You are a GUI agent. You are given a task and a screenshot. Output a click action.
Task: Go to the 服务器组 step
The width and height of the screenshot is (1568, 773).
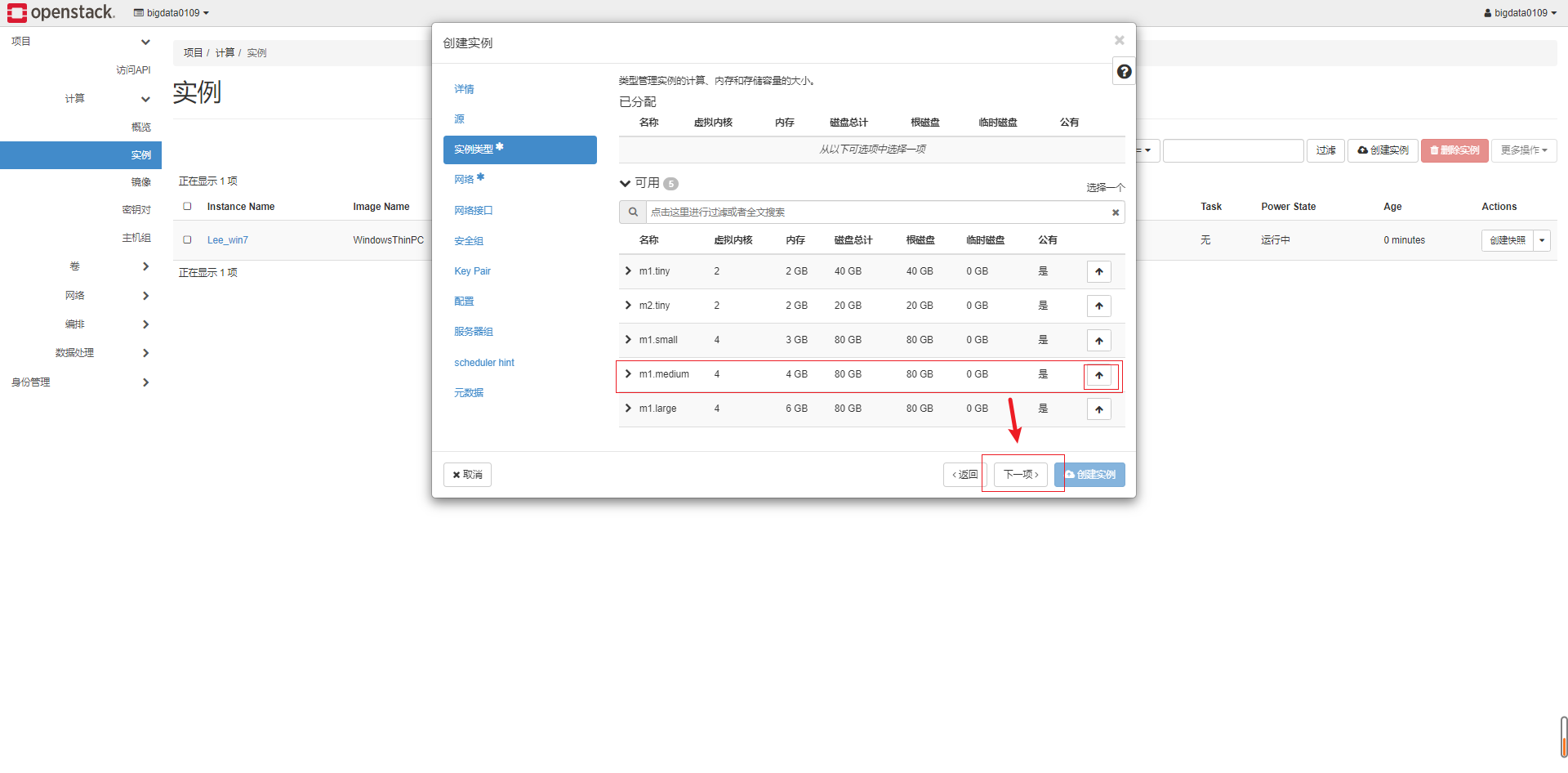tap(474, 332)
